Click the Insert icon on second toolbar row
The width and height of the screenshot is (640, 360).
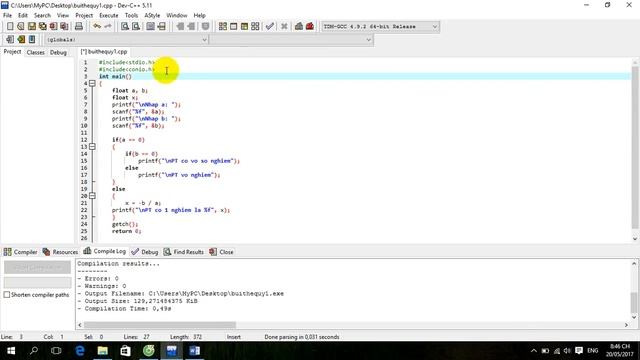(10, 40)
